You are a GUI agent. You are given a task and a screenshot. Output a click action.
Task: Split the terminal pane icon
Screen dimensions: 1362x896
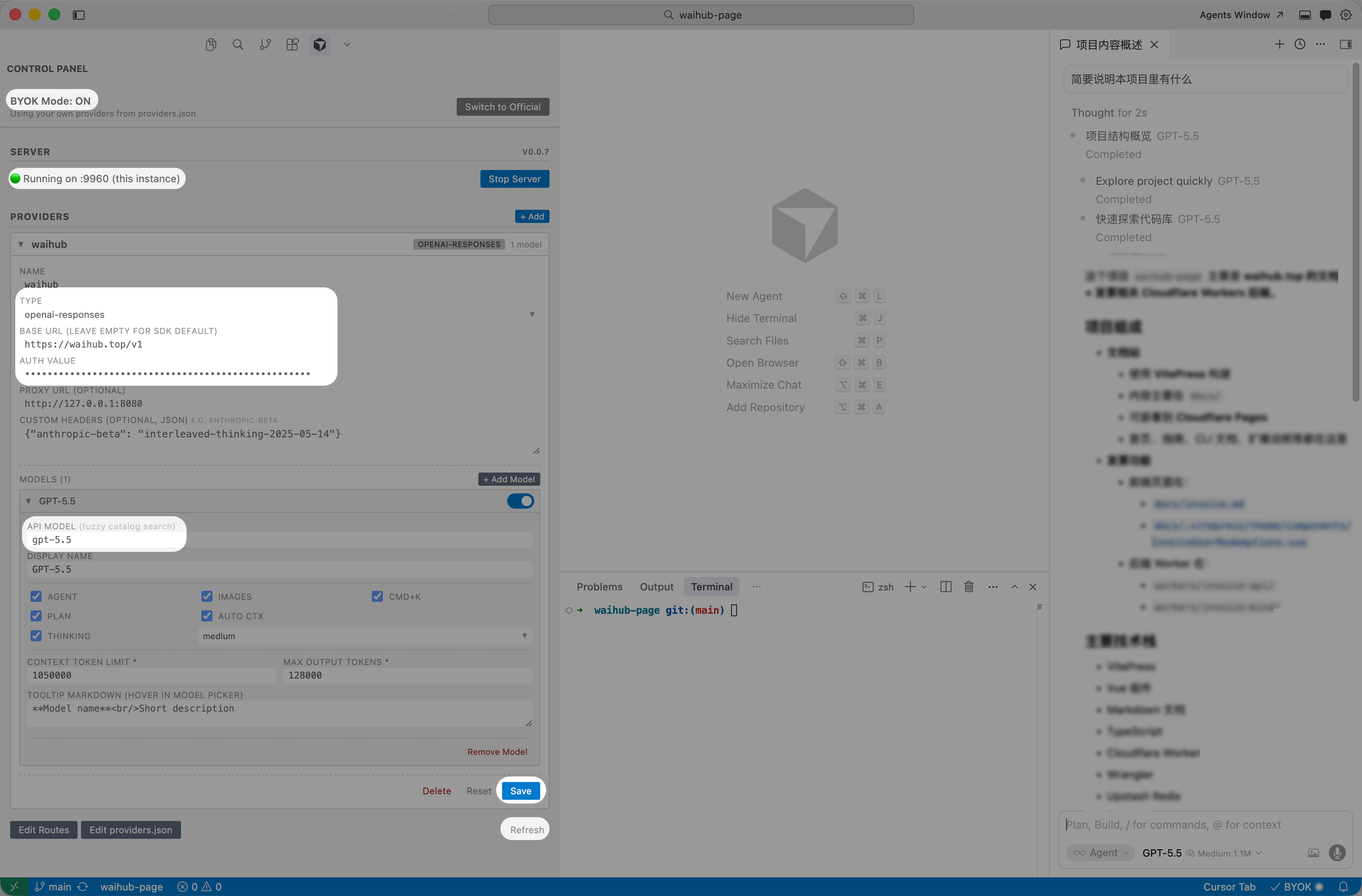click(946, 587)
